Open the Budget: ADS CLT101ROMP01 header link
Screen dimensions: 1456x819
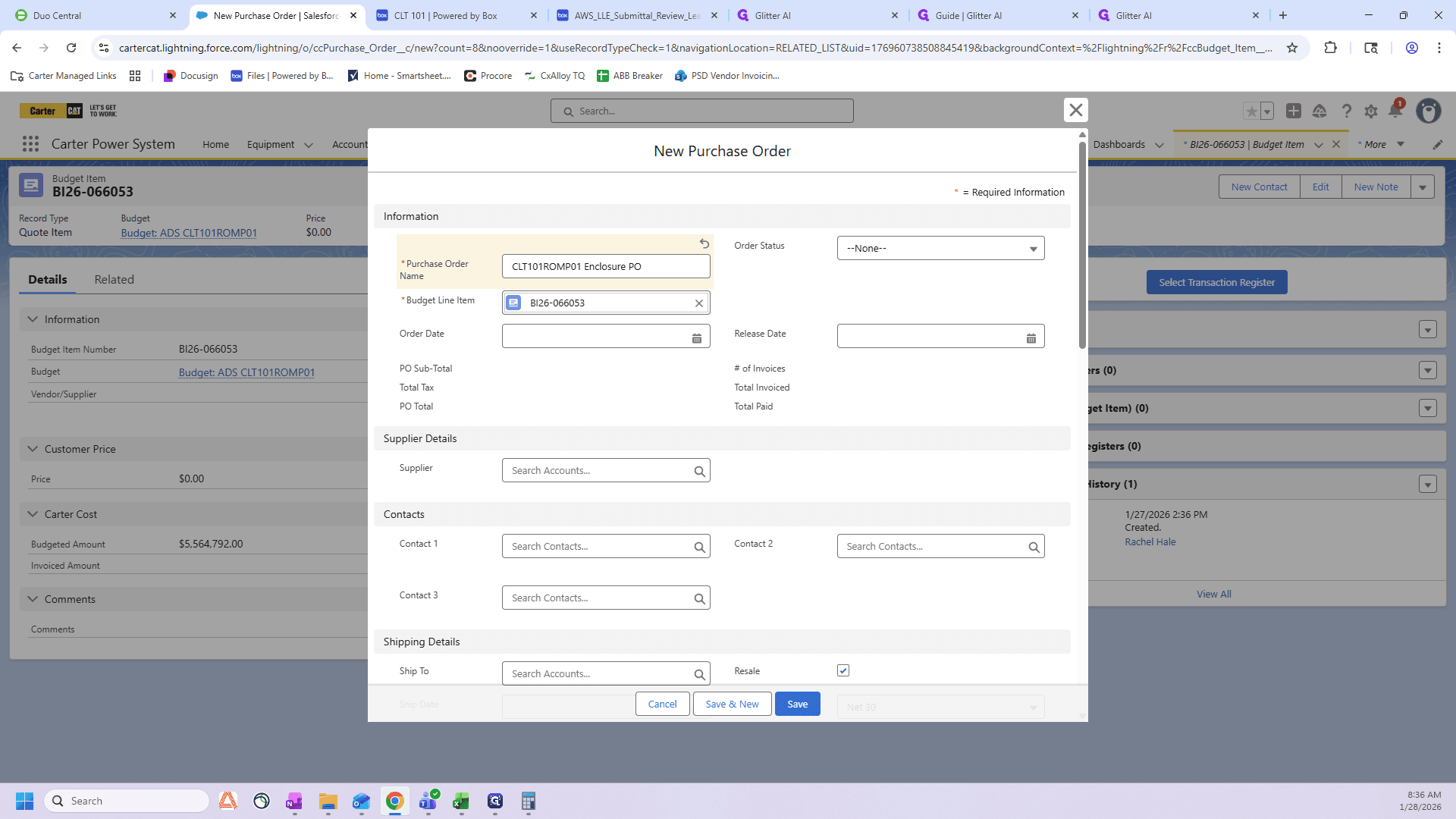click(x=189, y=233)
